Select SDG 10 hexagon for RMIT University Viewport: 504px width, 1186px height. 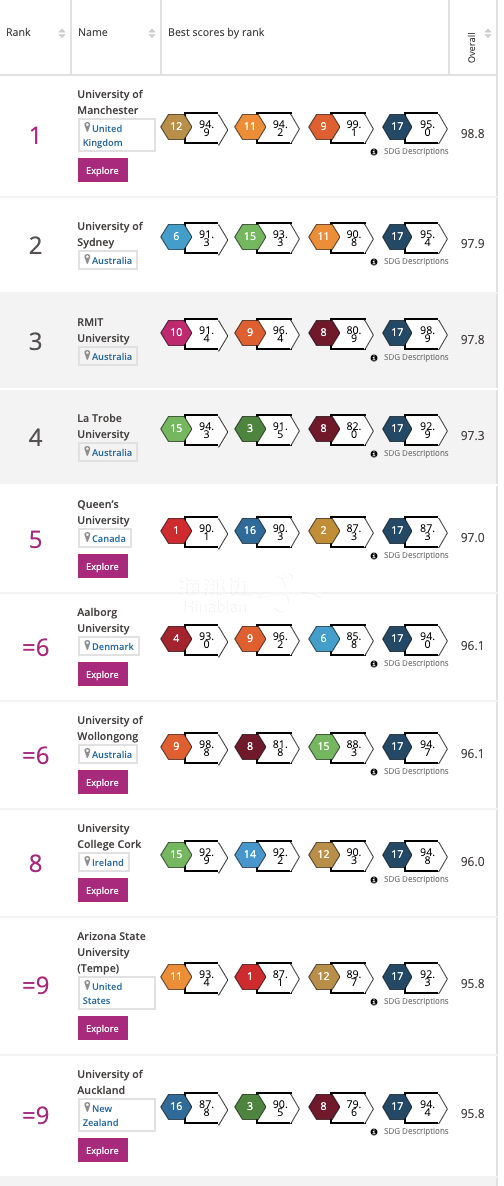pos(176,333)
